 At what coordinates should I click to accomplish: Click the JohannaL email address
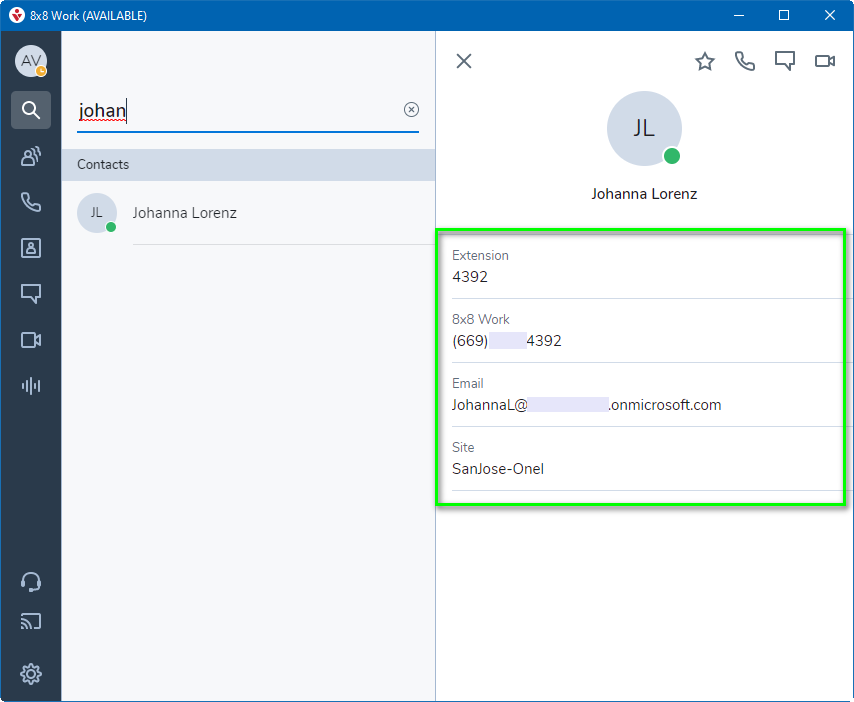tap(586, 405)
